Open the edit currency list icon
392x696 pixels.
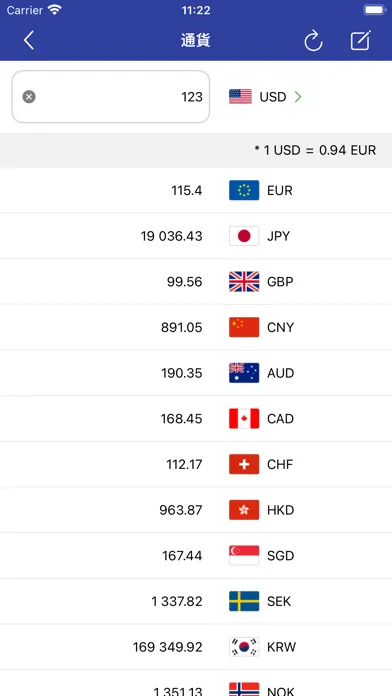[x=360, y=40]
